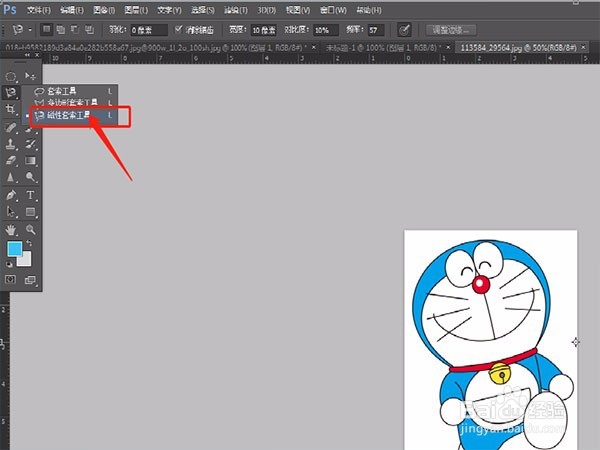Click the refine edge (调整边缘...) button
The height and width of the screenshot is (450, 600).
click(451, 30)
